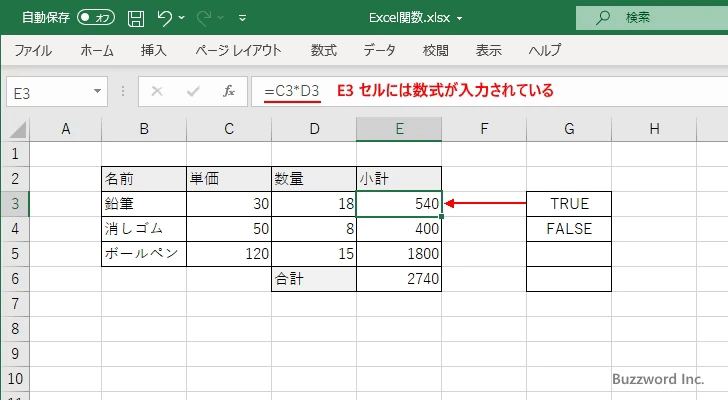Click cell containing 数量
The image size is (728, 400).
[x=314, y=179]
